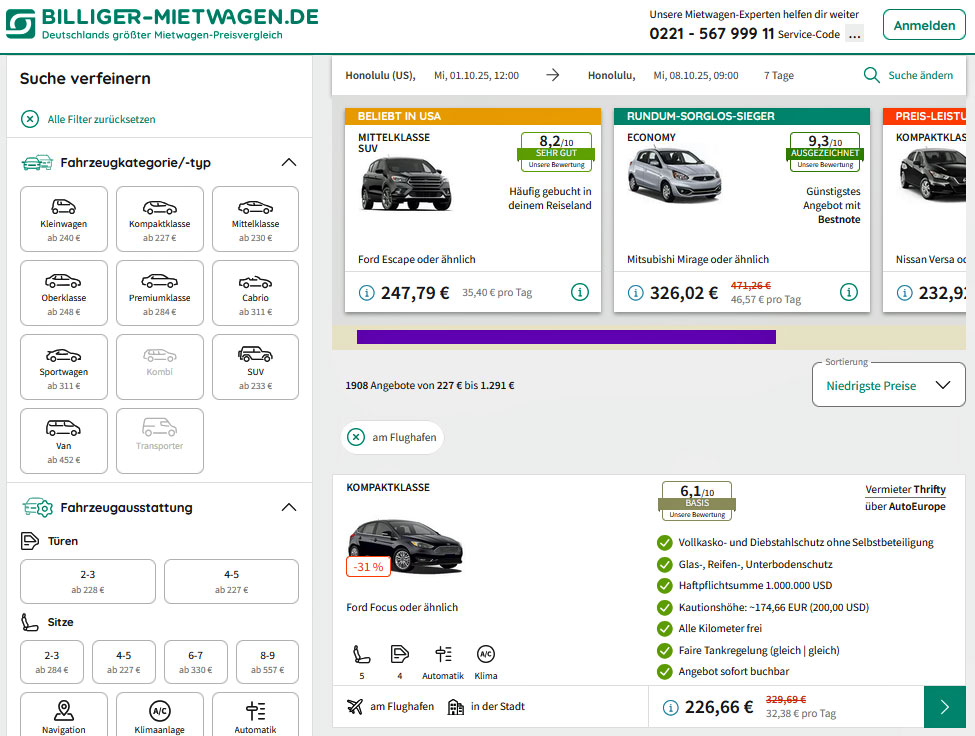The height and width of the screenshot is (736, 975).
Task: Reset all filters with Alle Filter zurücksetzen
Action: 101,119
